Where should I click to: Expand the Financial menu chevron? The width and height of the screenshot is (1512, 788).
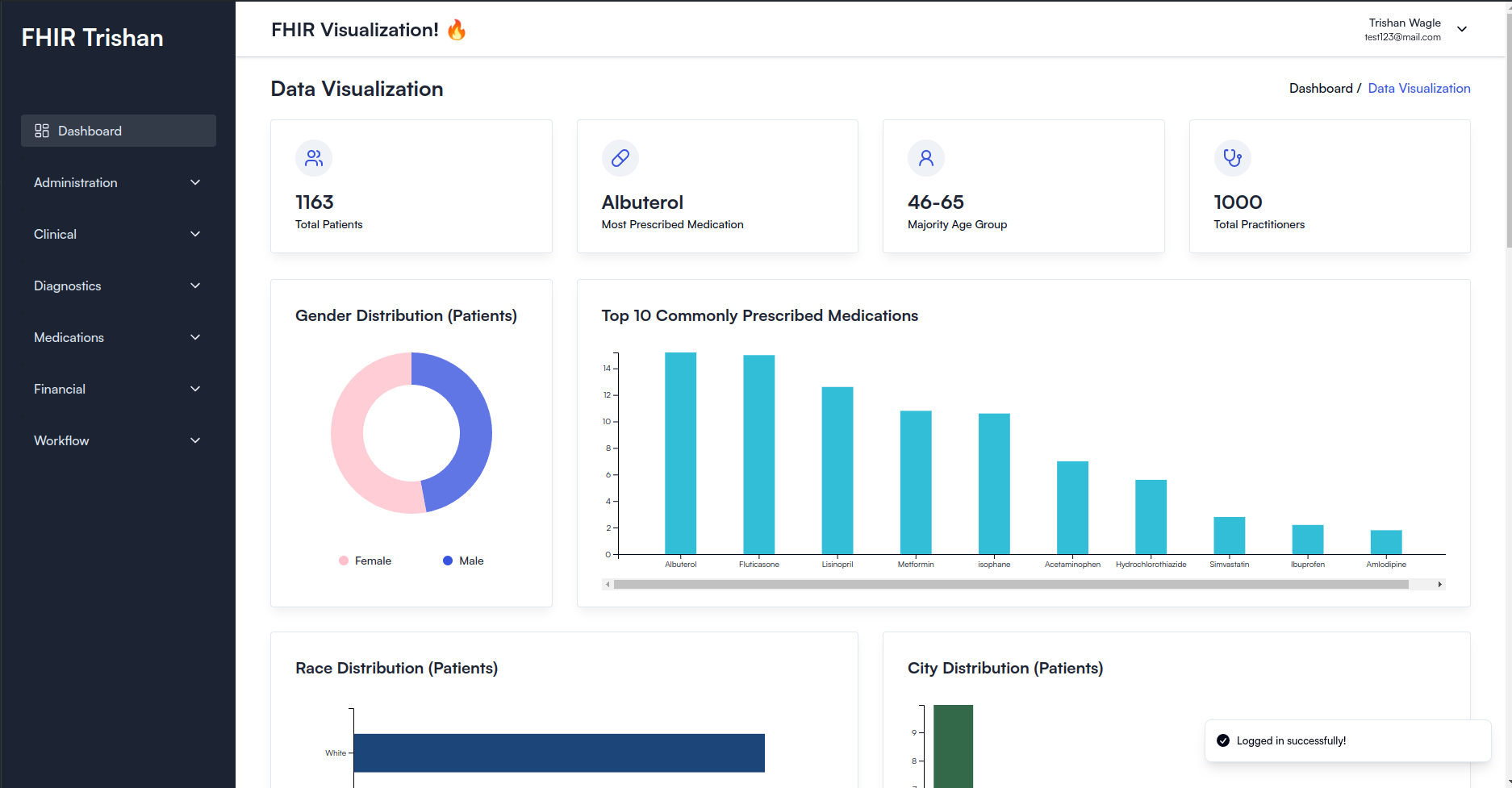[x=195, y=389]
